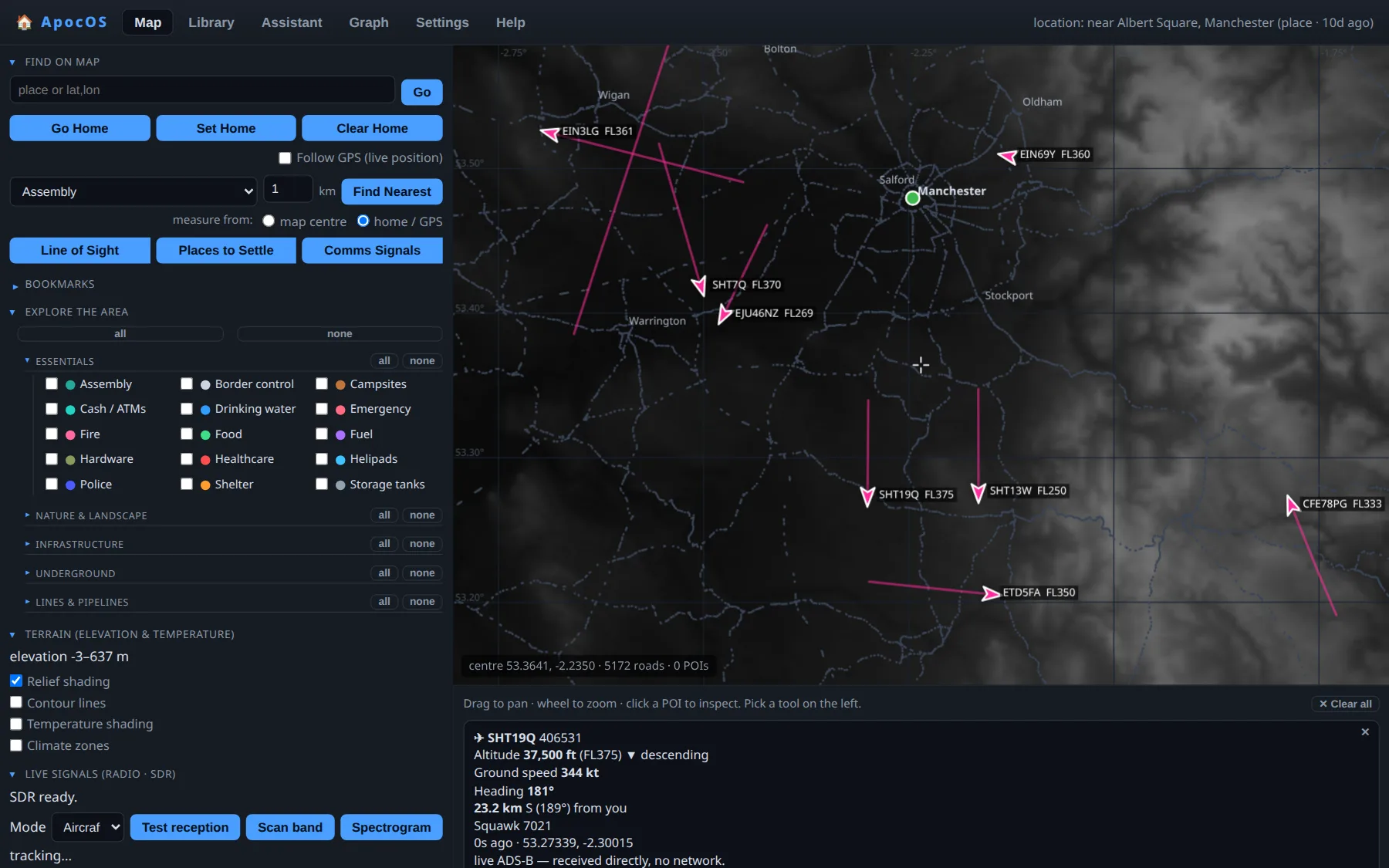The image size is (1389, 868).
Task: Close the SHT19Q aircraft details panel
Action: (x=1365, y=731)
